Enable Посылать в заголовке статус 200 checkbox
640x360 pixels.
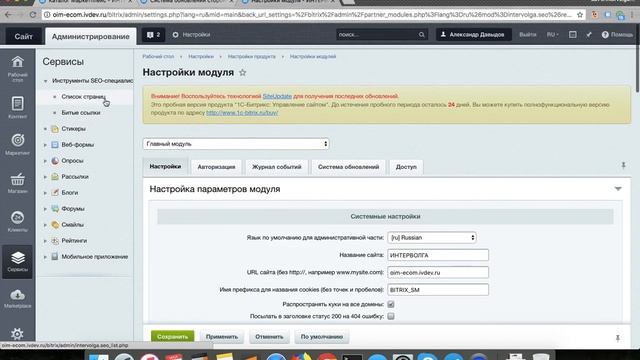pyautogui.click(x=391, y=316)
